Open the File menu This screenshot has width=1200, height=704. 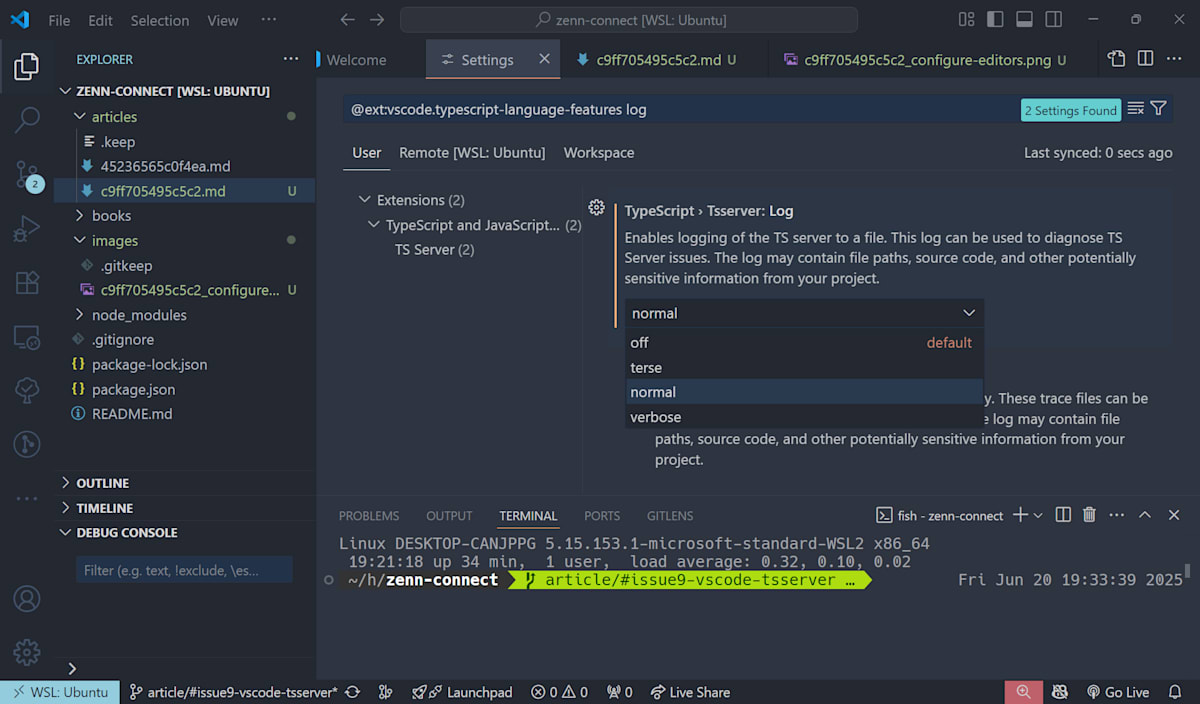tap(59, 20)
